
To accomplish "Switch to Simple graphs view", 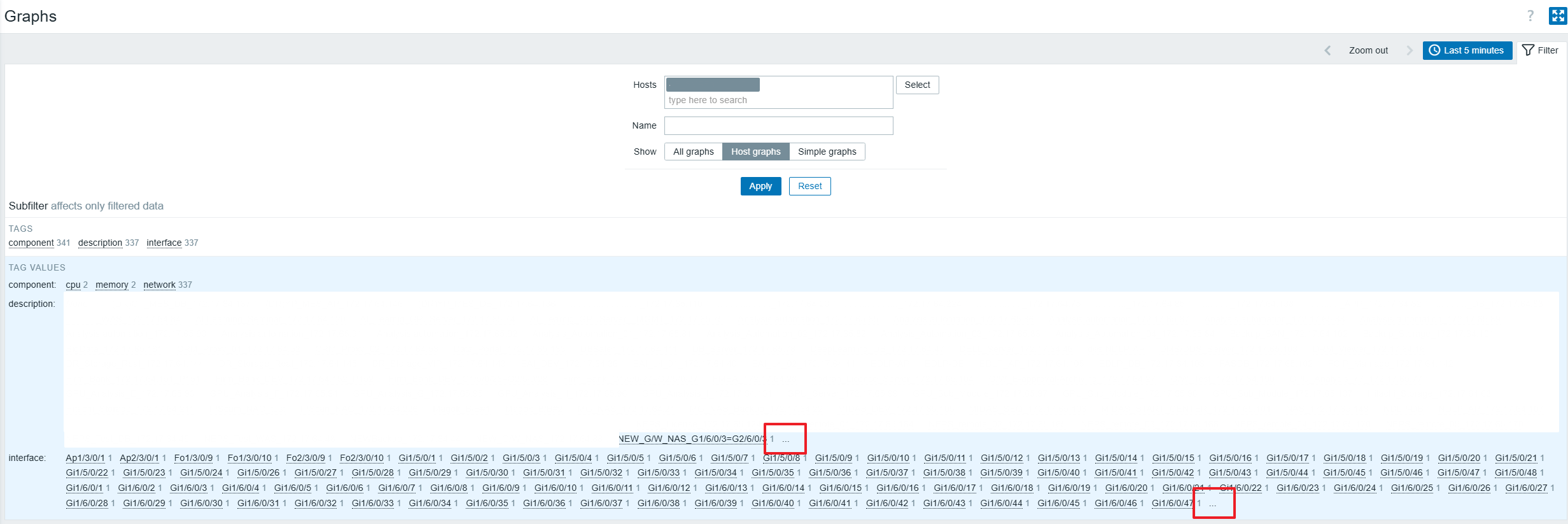I will tap(827, 152).
